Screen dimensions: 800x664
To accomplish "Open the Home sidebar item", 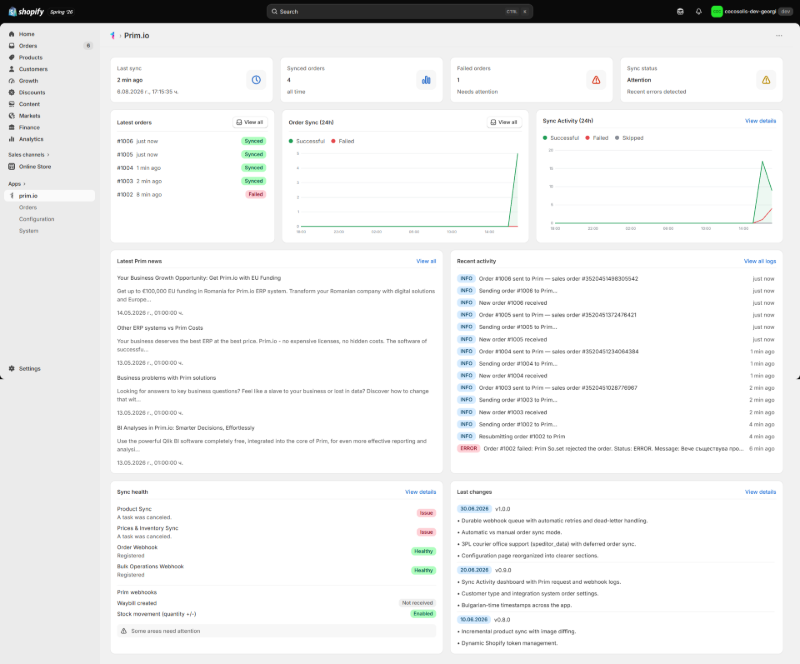I will tap(27, 34).
